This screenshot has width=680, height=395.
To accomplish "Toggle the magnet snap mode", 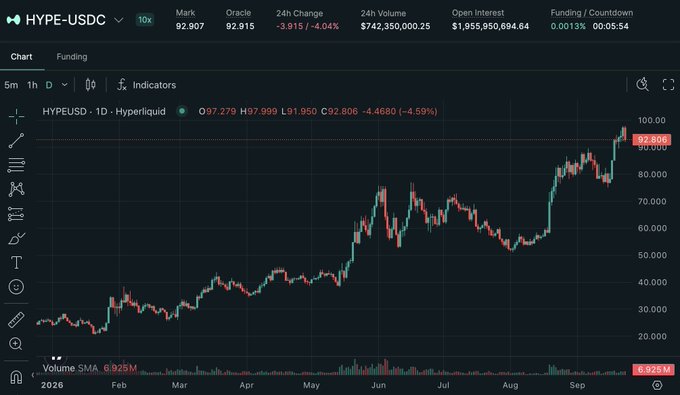I will (x=16, y=377).
